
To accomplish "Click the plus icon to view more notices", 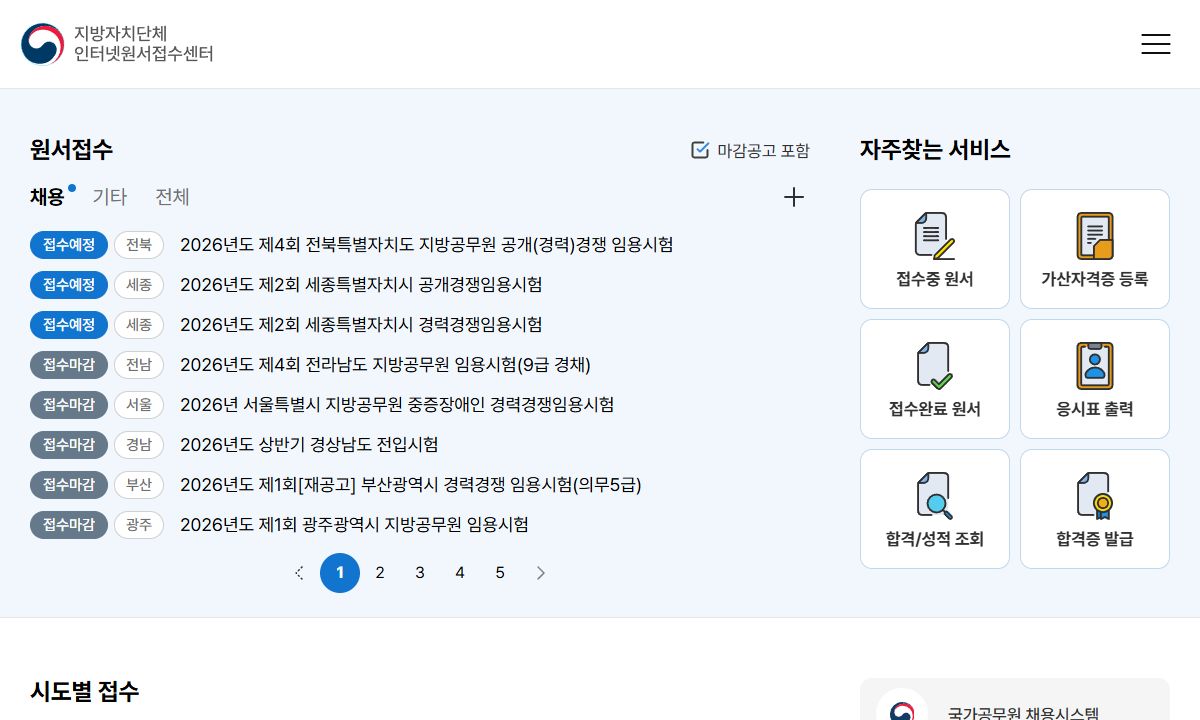I will (x=794, y=197).
